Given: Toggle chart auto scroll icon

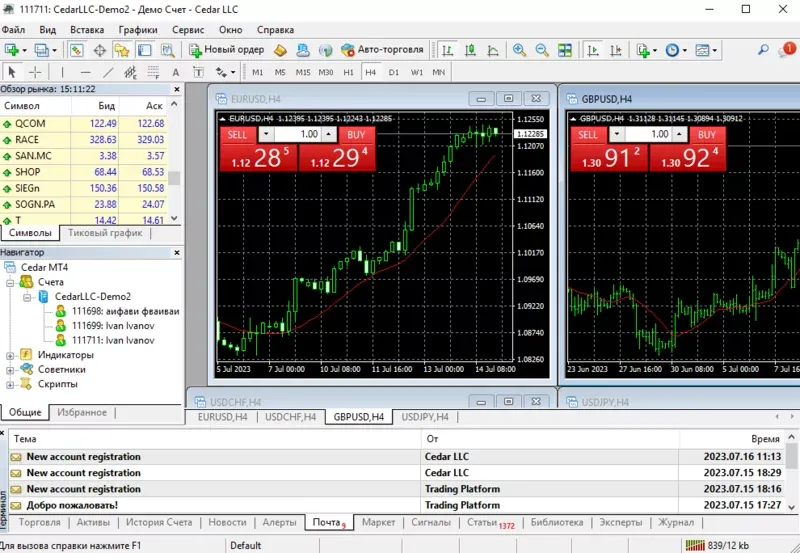Looking at the screenshot, I should tap(593, 50).
